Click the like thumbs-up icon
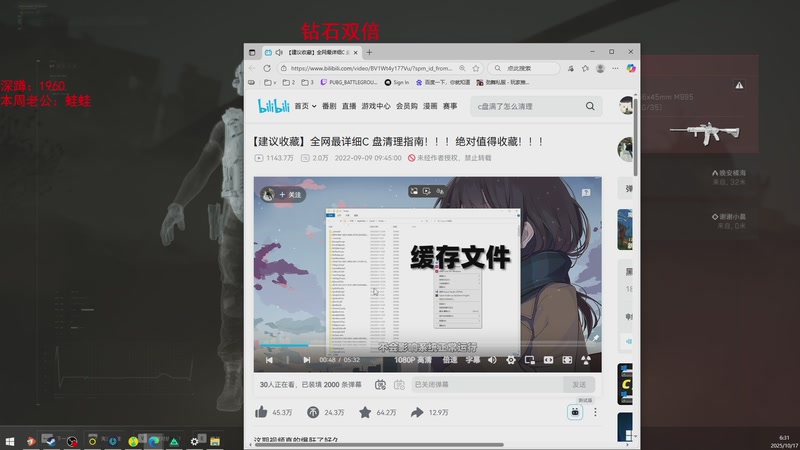The image size is (800, 450). [x=261, y=412]
